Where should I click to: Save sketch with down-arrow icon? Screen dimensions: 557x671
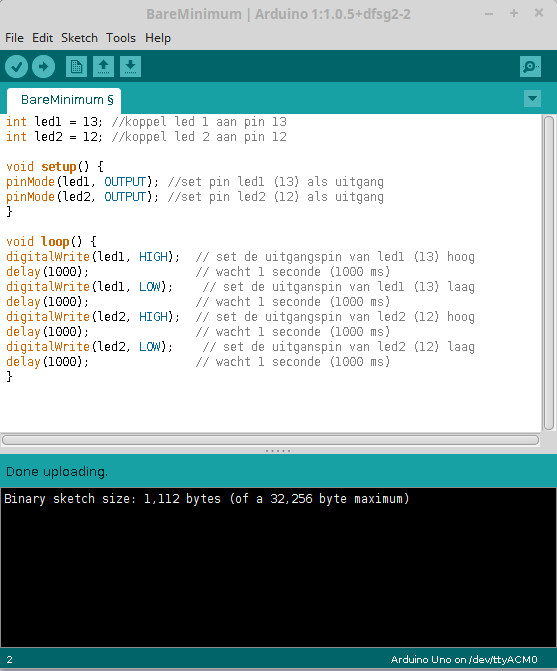coord(130,67)
